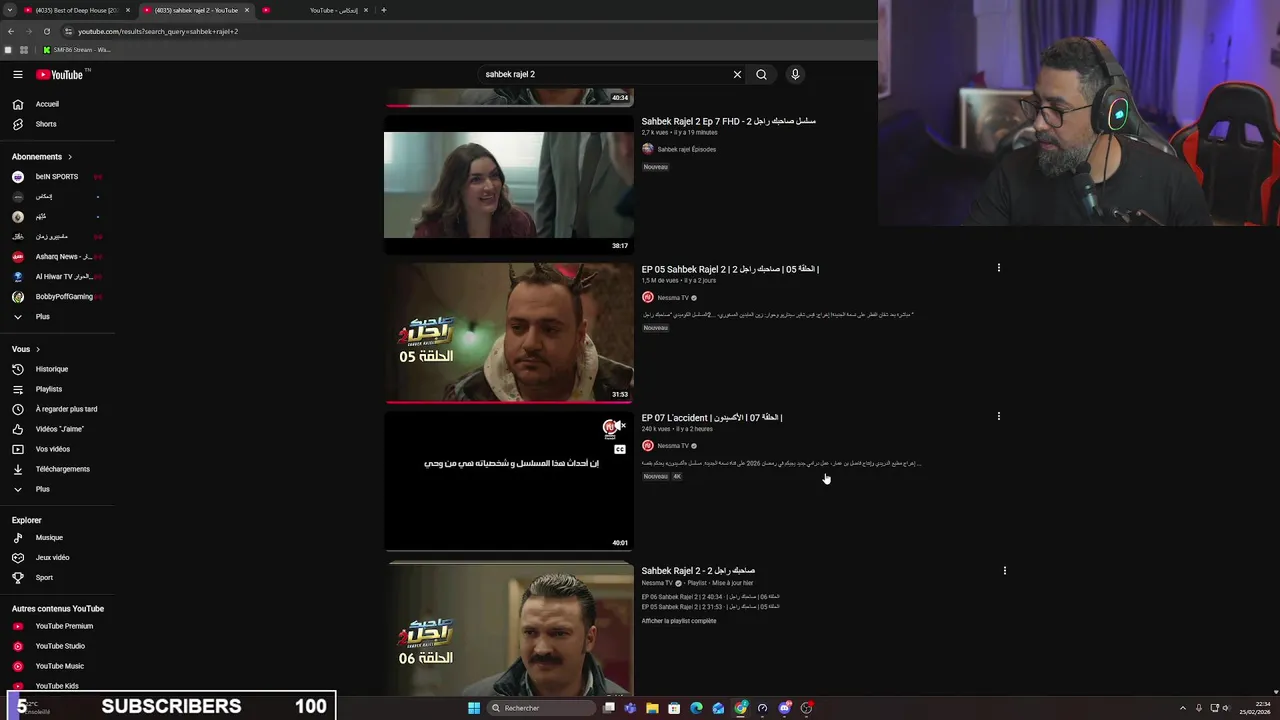Click the playlist thumbnail showing الحلقة 06
The height and width of the screenshot is (720, 1280).
point(509,630)
